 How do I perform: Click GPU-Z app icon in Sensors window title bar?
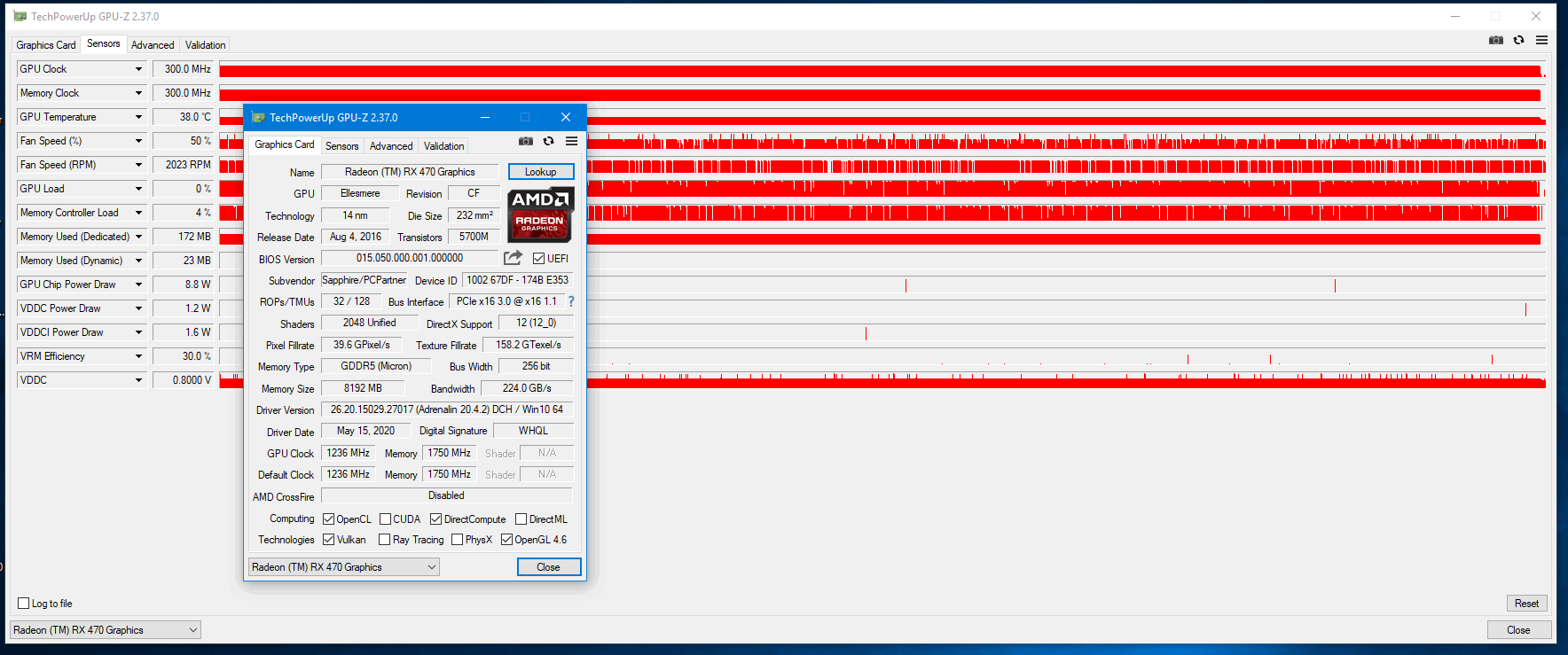tap(20, 16)
